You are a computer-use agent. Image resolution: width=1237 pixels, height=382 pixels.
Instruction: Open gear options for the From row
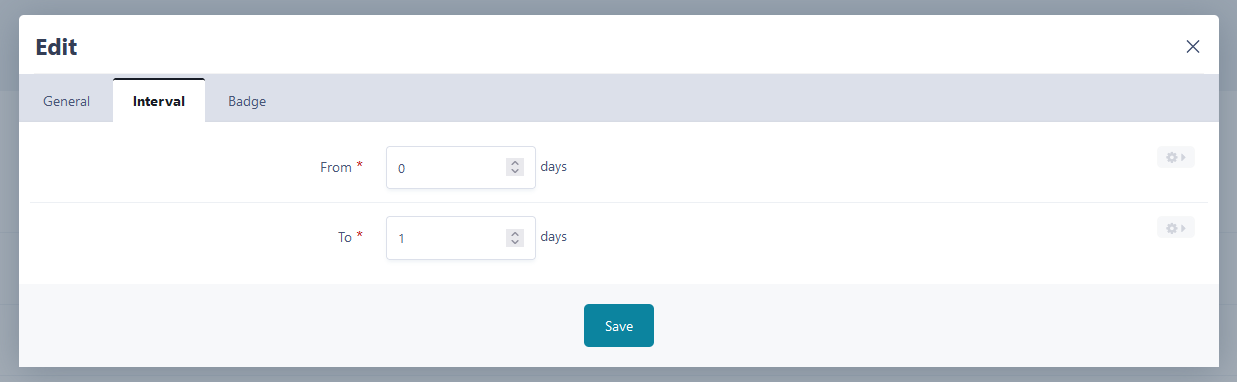tap(1176, 158)
